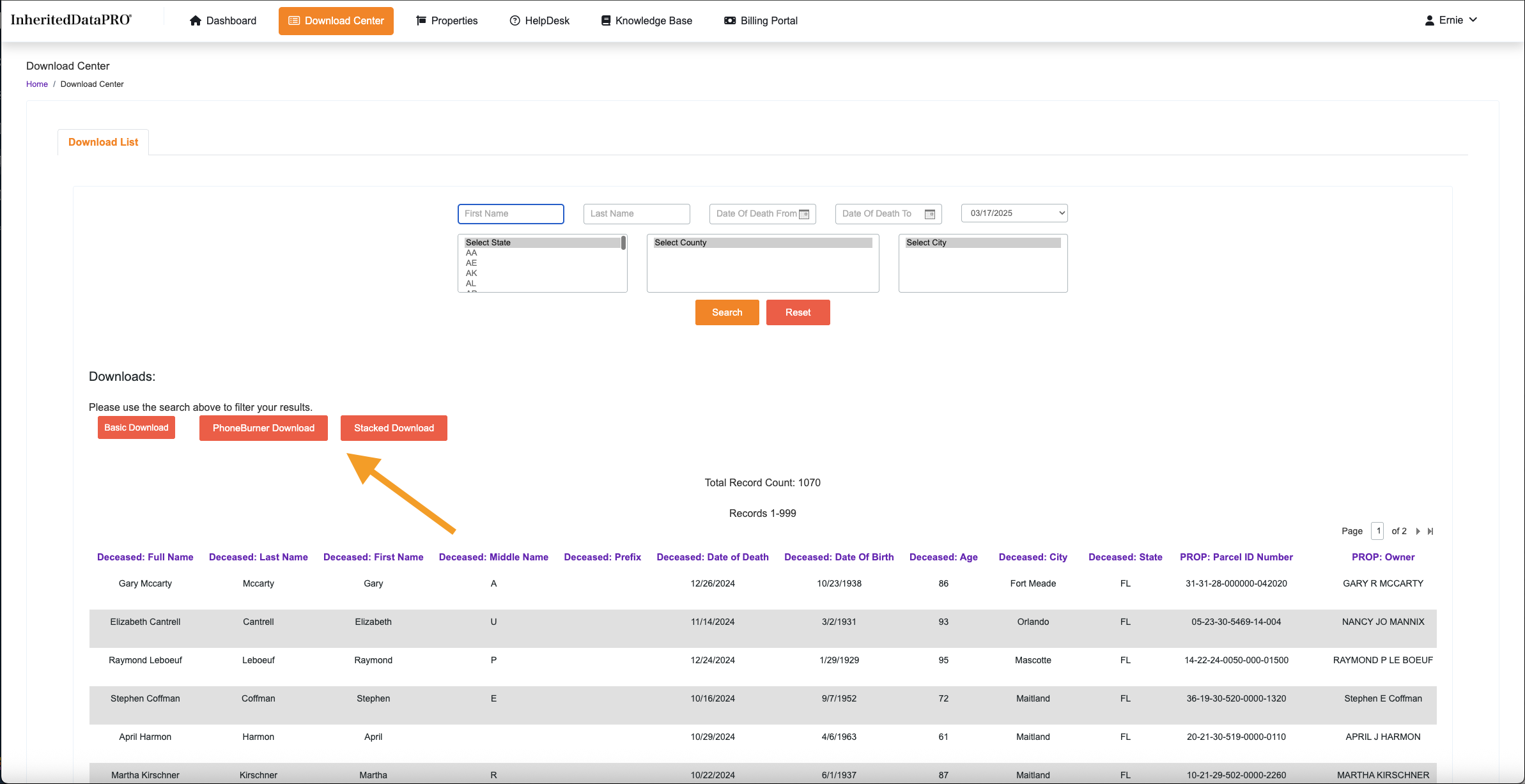1525x784 pixels.
Task: Open the 03/17/2025 date dropdown
Action: 1014,213
